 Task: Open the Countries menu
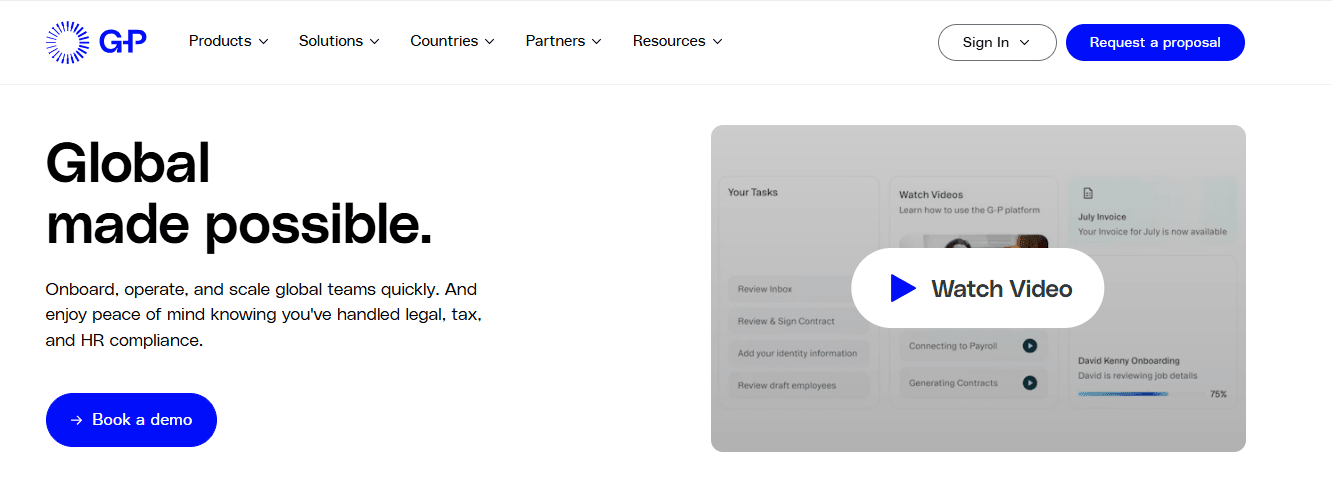tap(452, 41)
